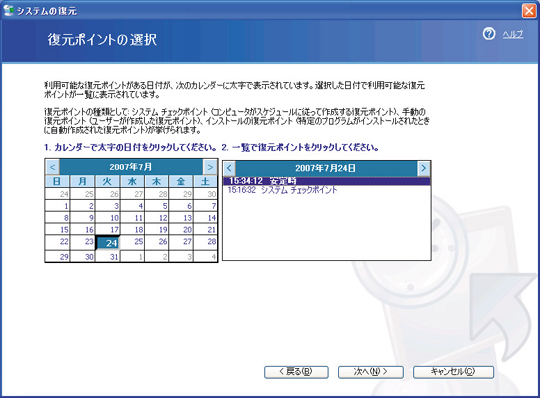Image resolution: width=540 pixels, height=398 pixels.
Task: Click the システムの復元 title bar icon
Action: coord(8,11)
